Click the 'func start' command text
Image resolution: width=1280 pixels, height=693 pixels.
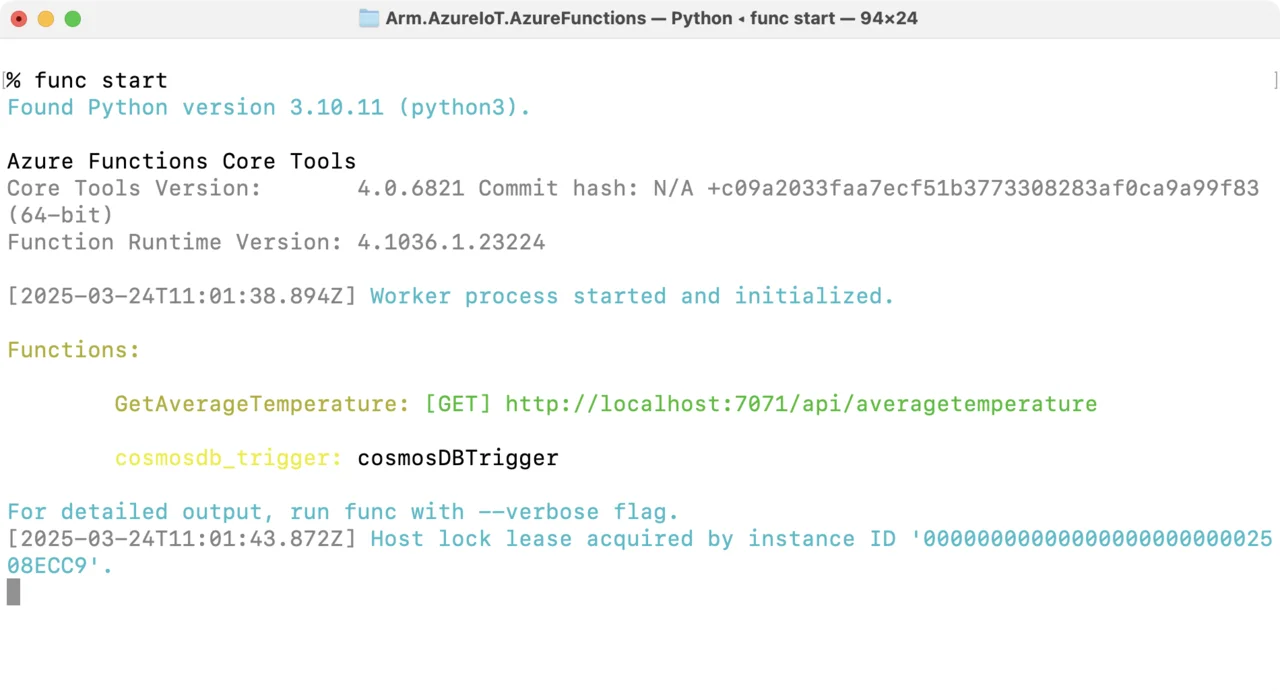[100, 80]
